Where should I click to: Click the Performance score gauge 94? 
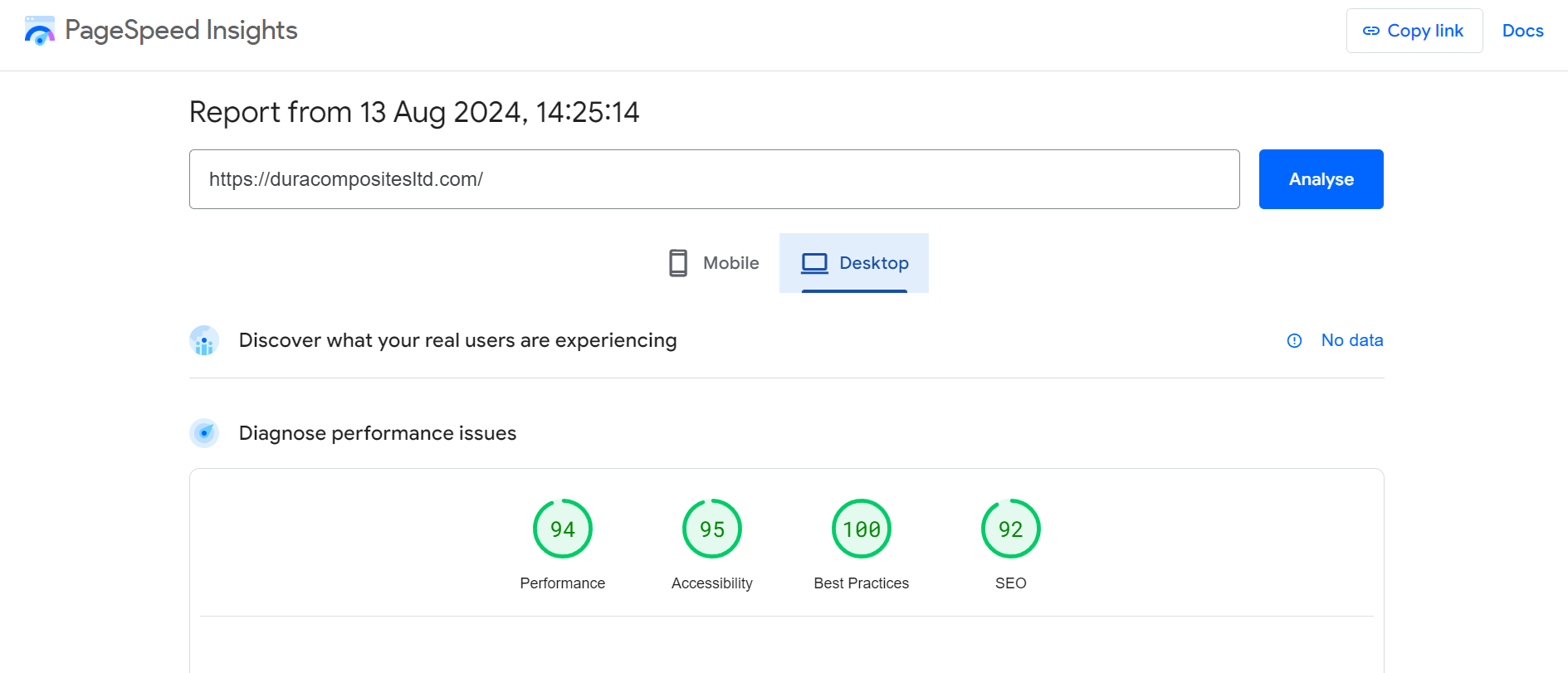click(x=563, y=529)
